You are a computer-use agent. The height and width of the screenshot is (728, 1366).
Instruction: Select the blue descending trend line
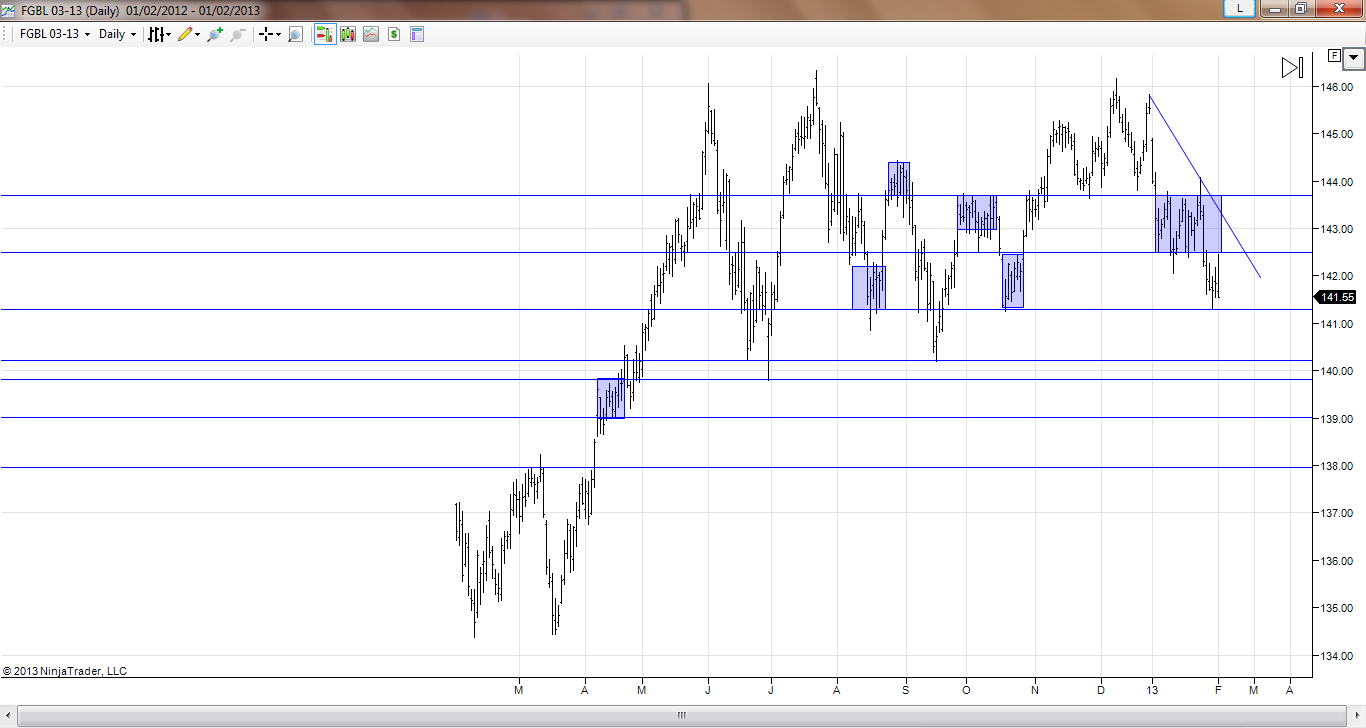coord(1205,186)
